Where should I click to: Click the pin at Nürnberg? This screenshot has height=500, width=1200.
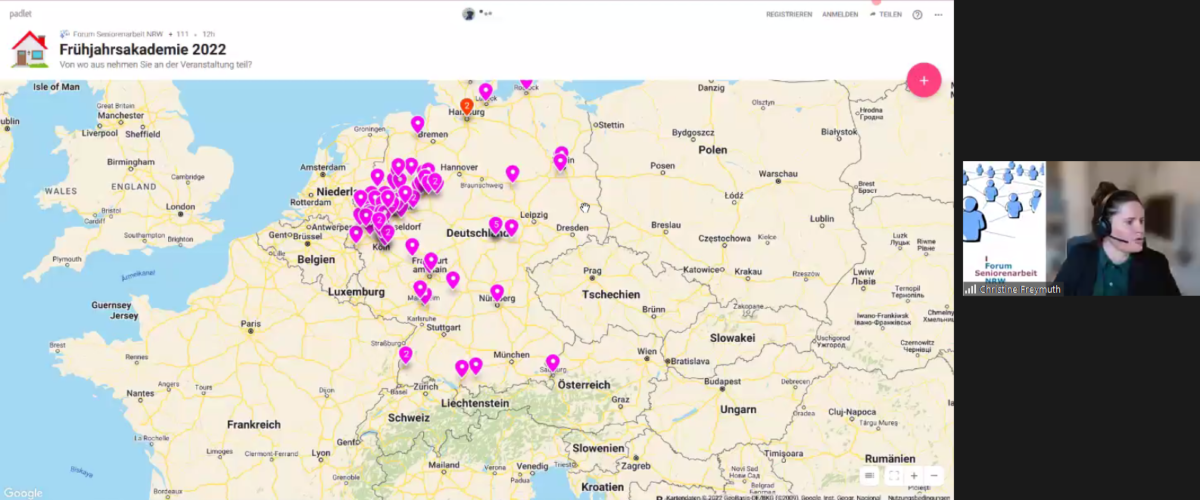tap(497, 292)
